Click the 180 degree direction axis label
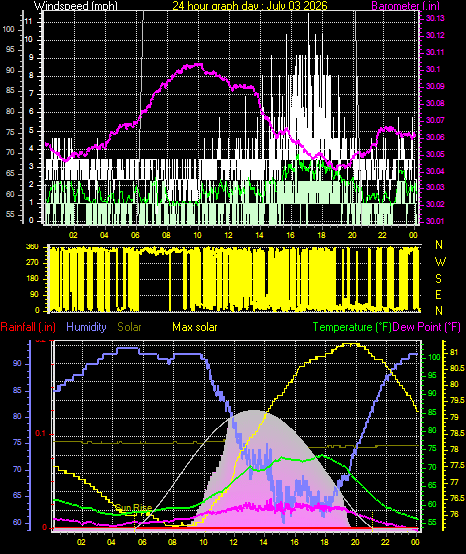This screenshot has height=554, width=466. tap(33, 279)
